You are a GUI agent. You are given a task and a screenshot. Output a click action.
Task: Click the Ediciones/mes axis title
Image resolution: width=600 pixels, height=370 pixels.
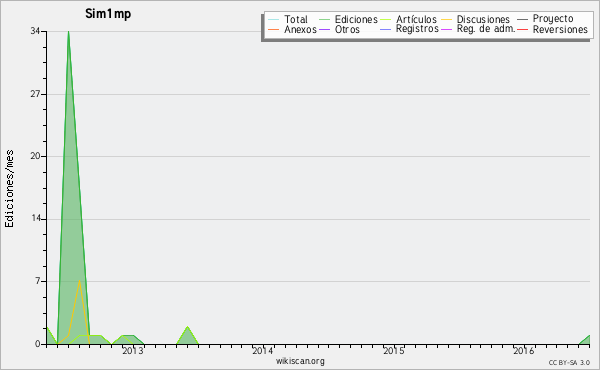tap(9, 189)
